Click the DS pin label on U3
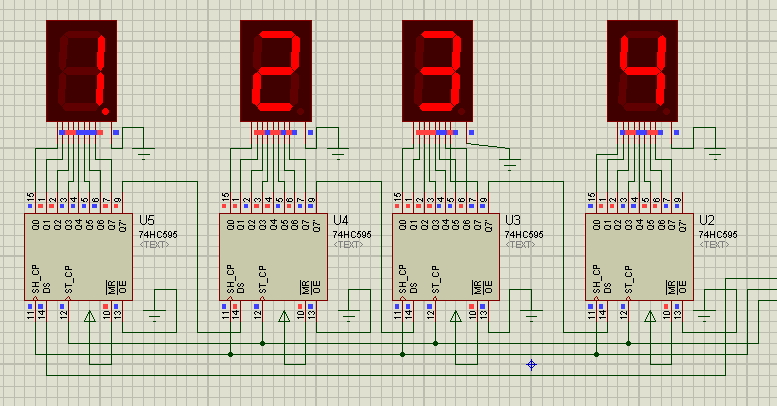Screen dimensions: 777x406 [x=414, y=288]
